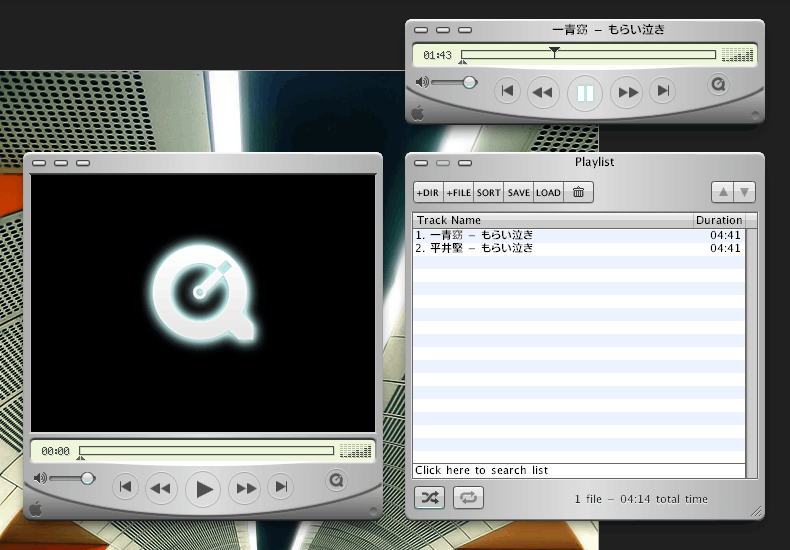
Task: Click the search list input field
Action: 578,470
